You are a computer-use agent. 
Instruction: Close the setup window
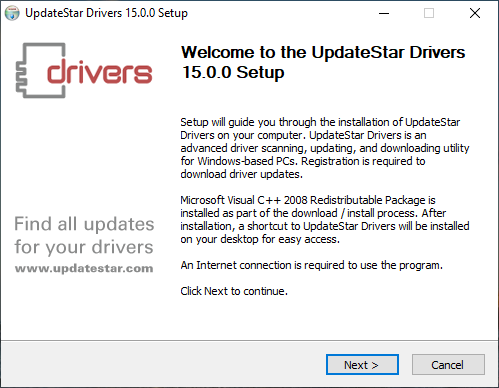tap(475, 13)
